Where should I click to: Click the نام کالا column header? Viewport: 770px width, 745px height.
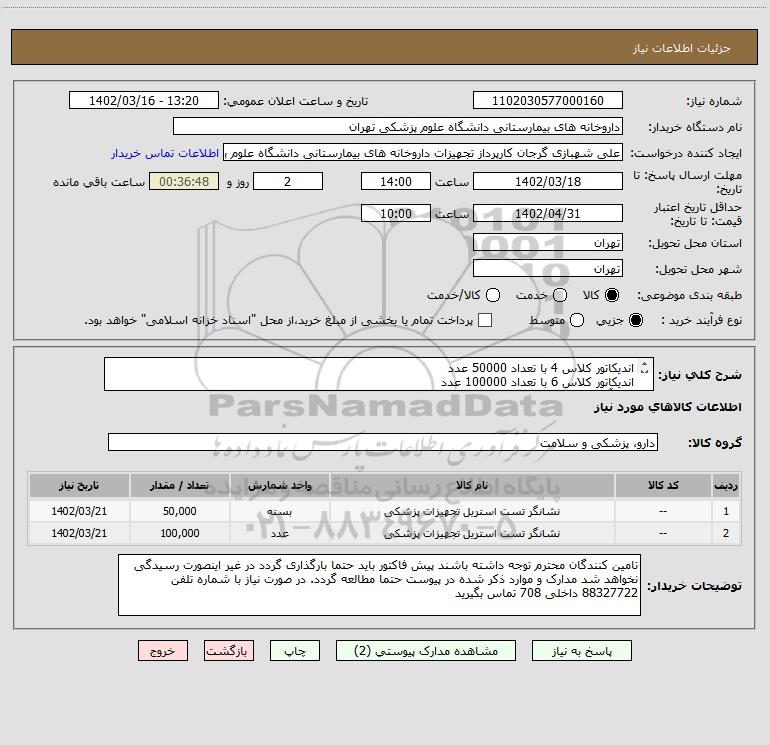pyautogui.click(x=472, y=485)
